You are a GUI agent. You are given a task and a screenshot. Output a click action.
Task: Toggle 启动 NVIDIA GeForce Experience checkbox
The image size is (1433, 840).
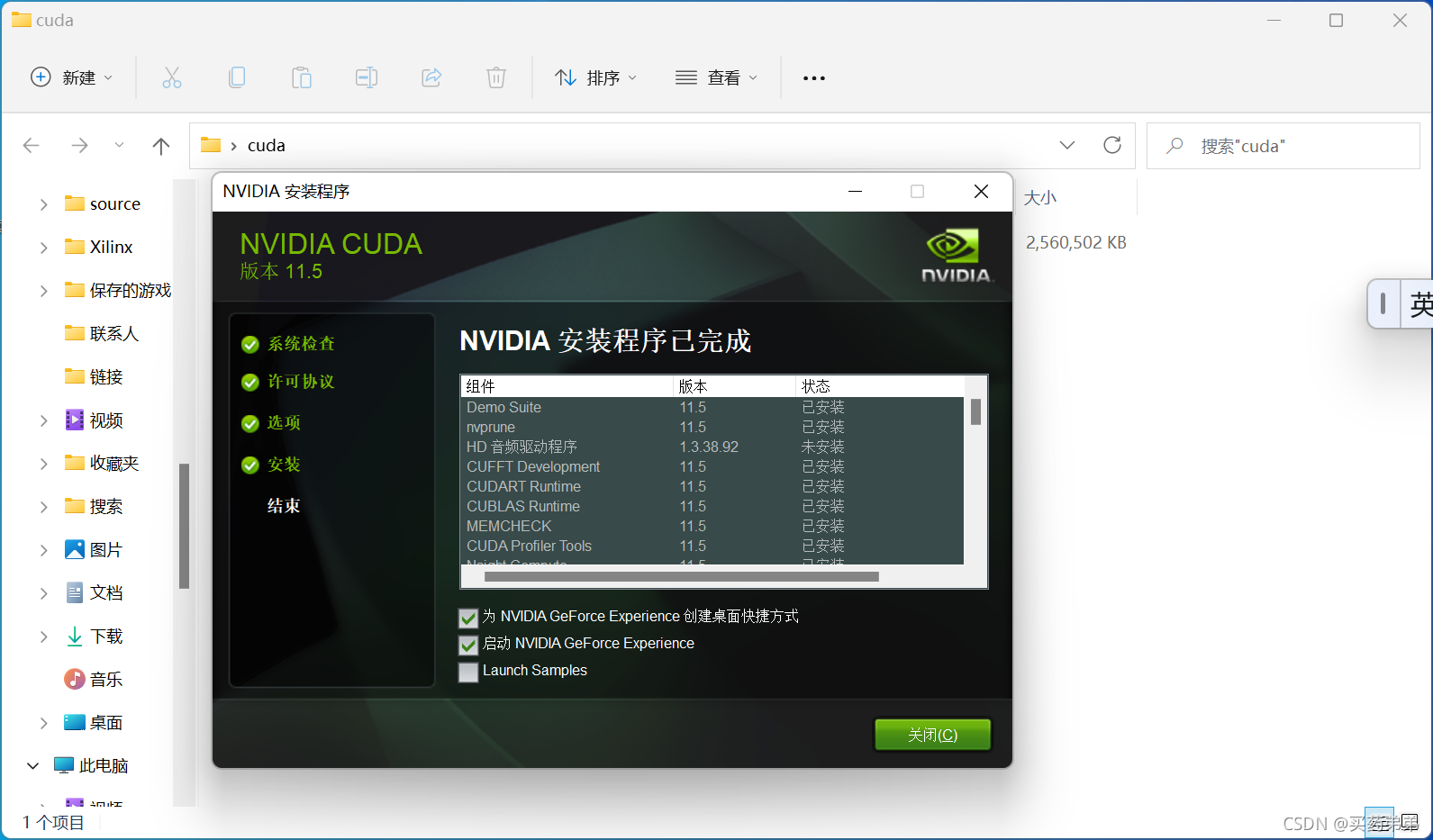468,645
